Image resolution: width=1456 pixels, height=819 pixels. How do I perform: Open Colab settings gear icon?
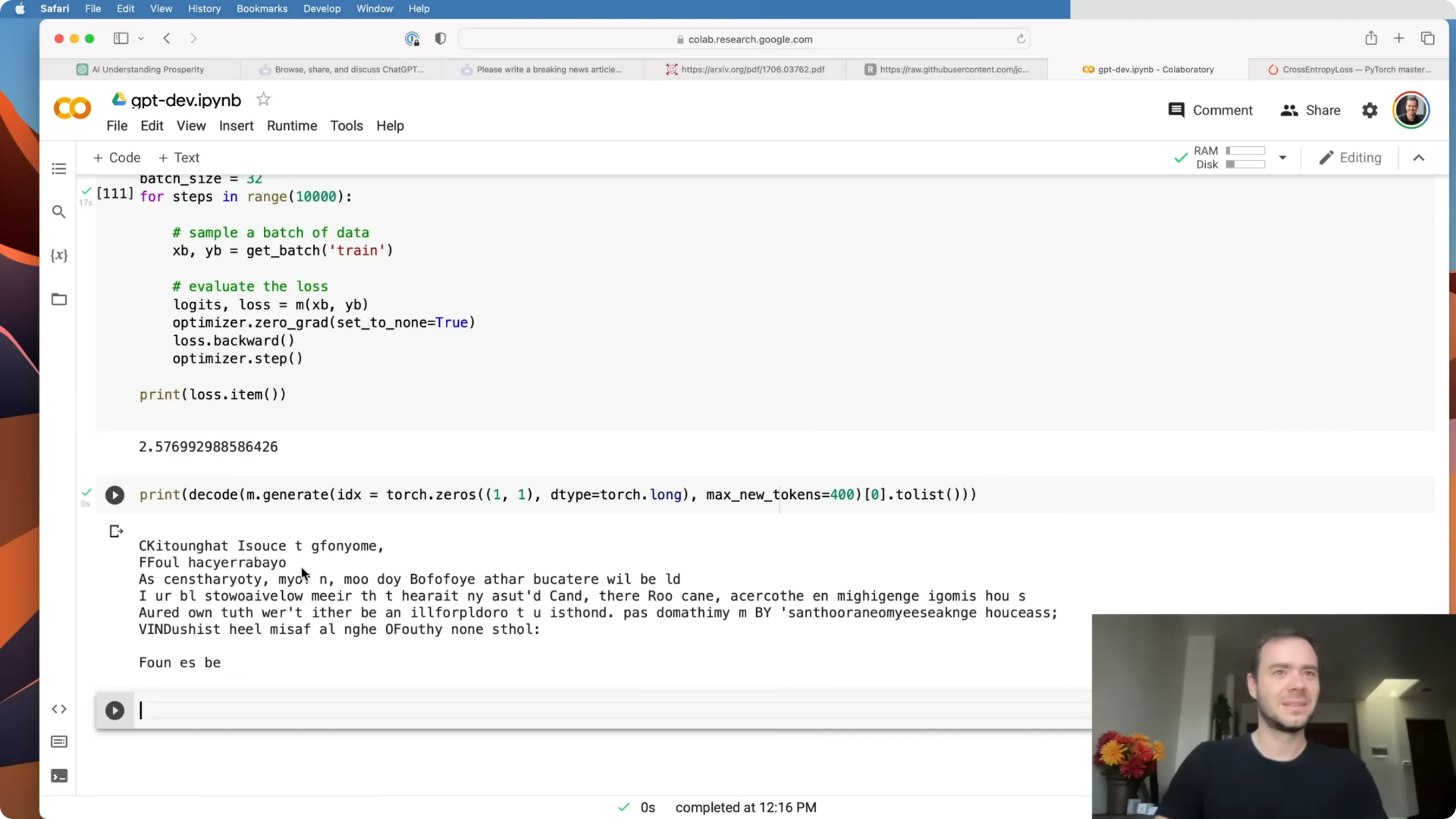click(1369, 110)
